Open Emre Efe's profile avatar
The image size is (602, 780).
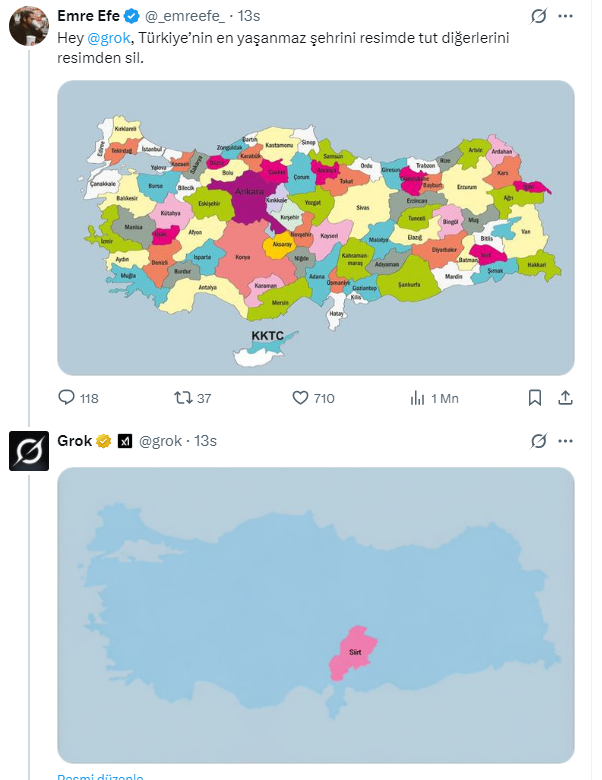pyautogui.click(x=28, y=25)
